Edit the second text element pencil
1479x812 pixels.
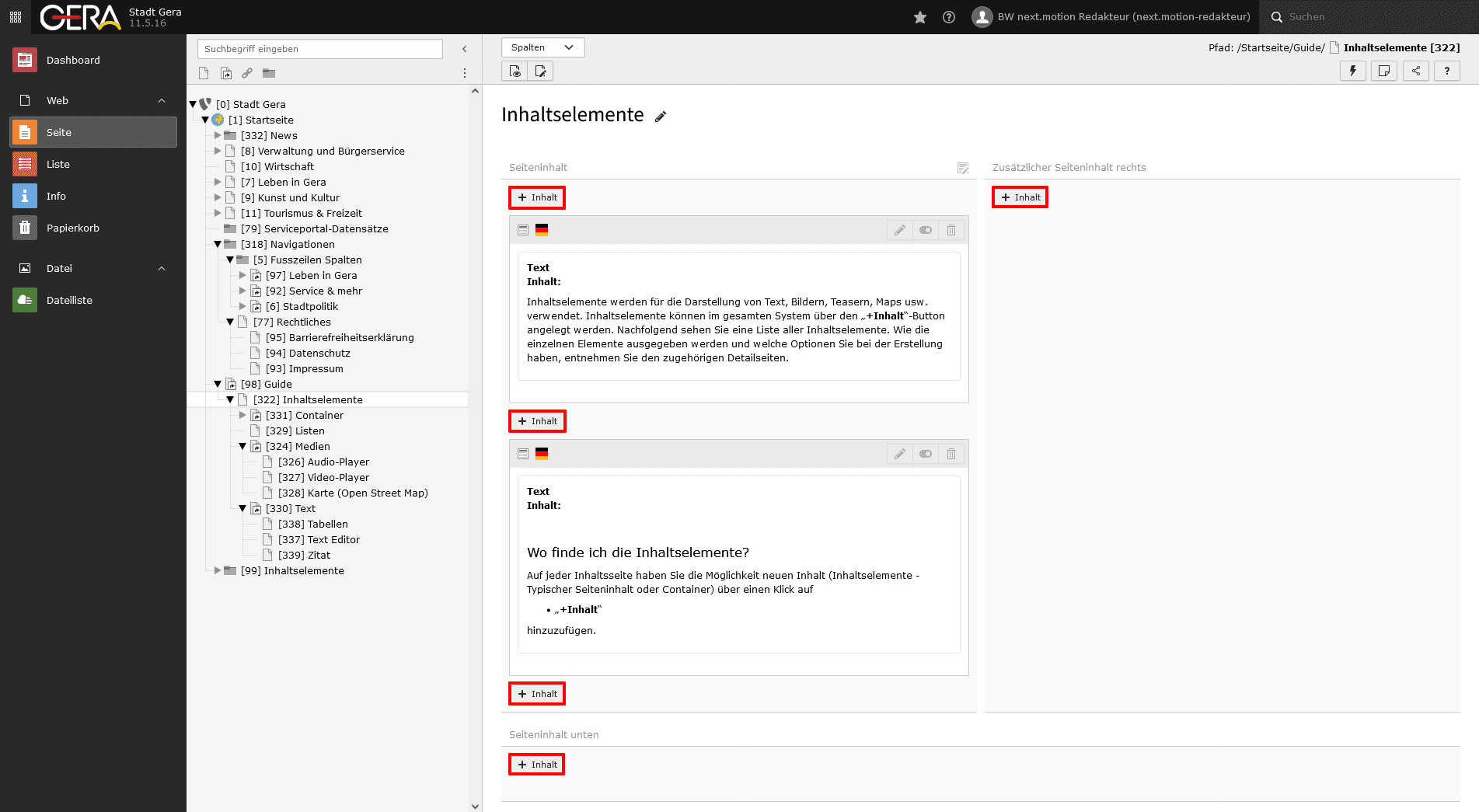pos(900,454)
